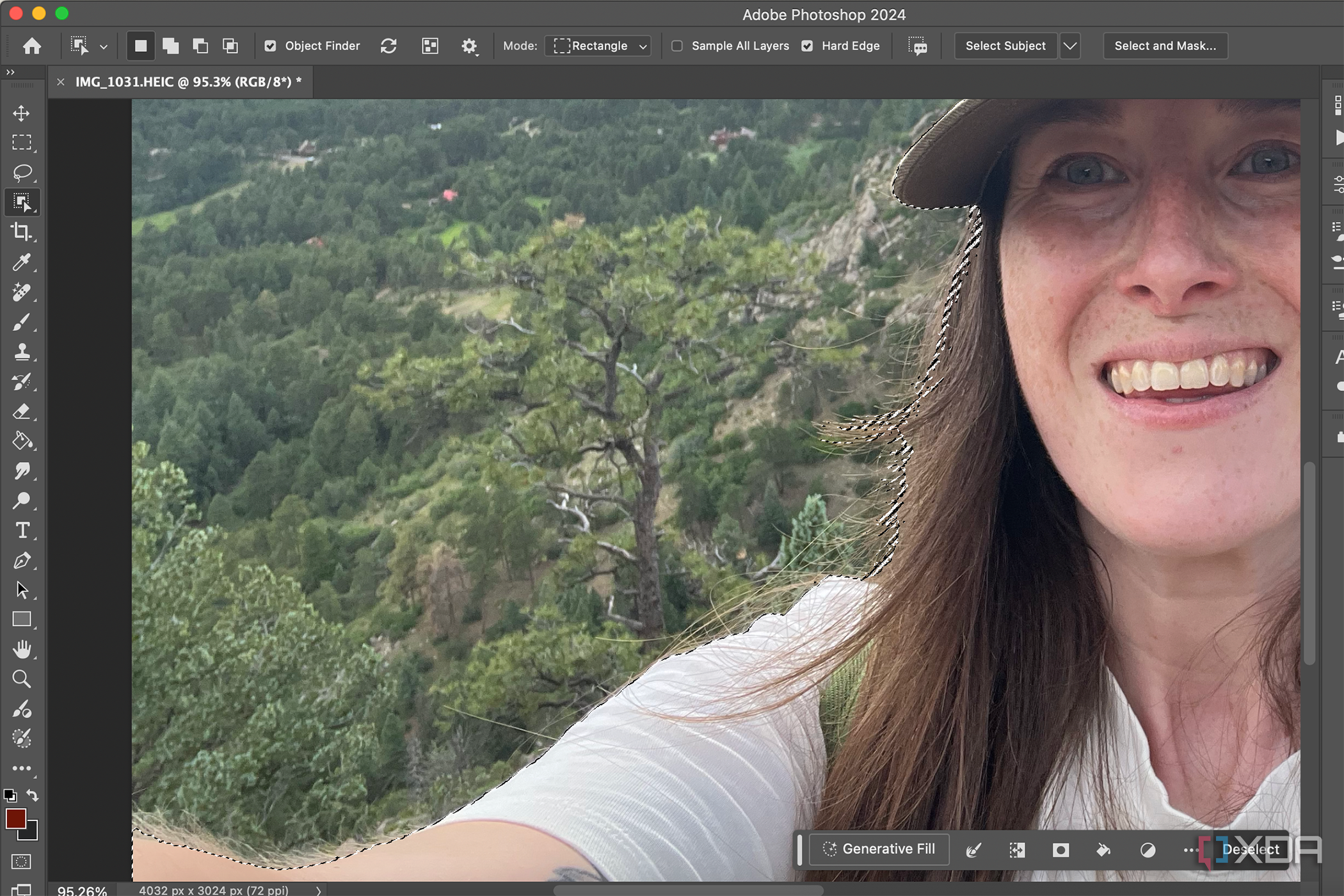
Task: Select the Clone Stamp tool
Action: (x=21, y=351)
